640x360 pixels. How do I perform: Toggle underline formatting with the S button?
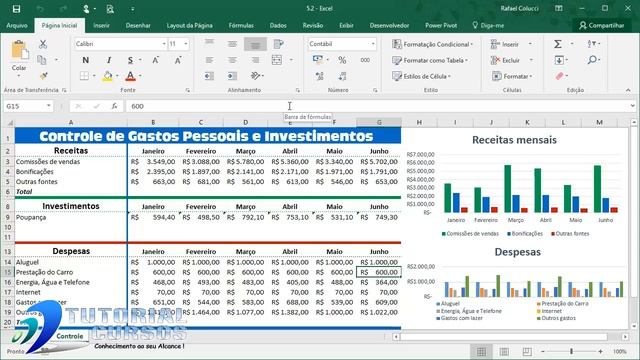[130, 60]
